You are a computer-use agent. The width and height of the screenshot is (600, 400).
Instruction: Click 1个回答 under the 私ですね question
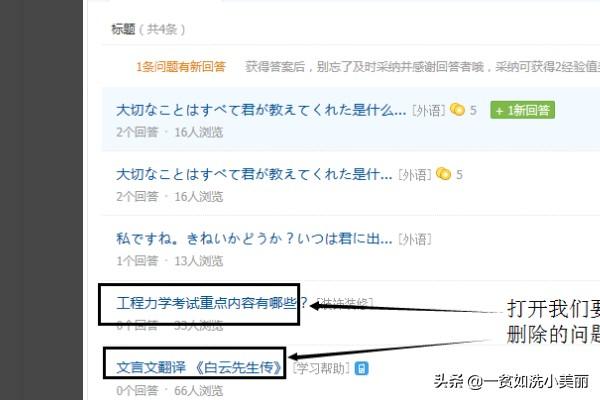coord(137,261)
